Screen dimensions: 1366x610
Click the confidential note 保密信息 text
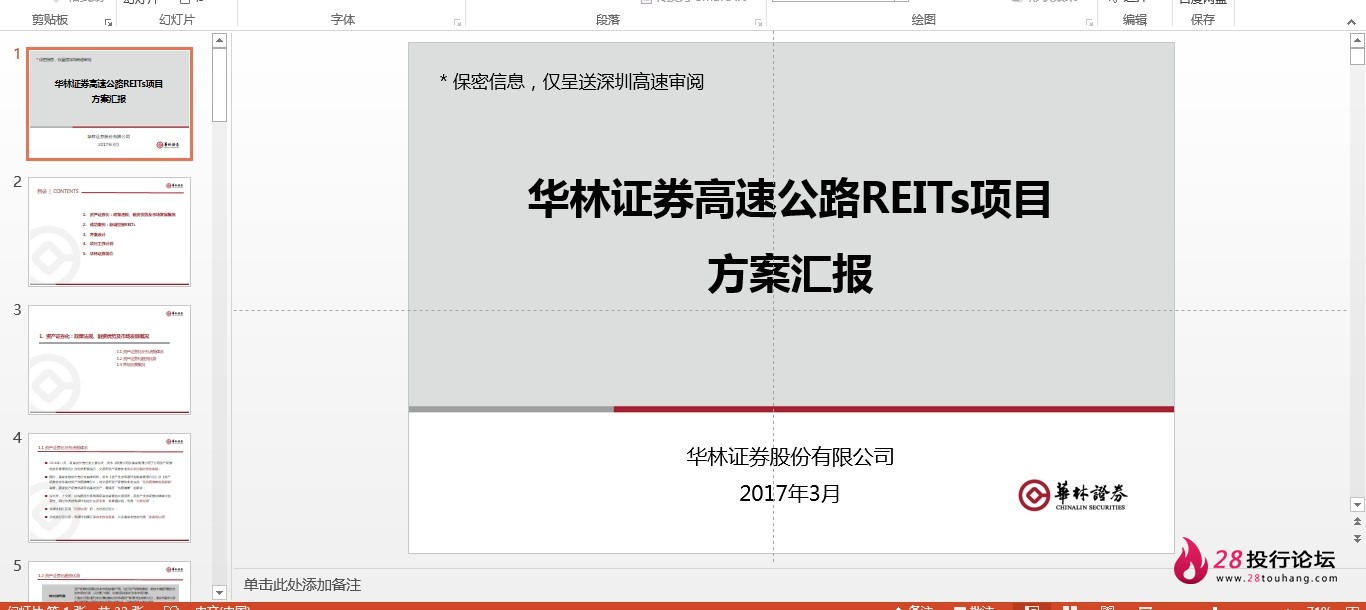572,82
